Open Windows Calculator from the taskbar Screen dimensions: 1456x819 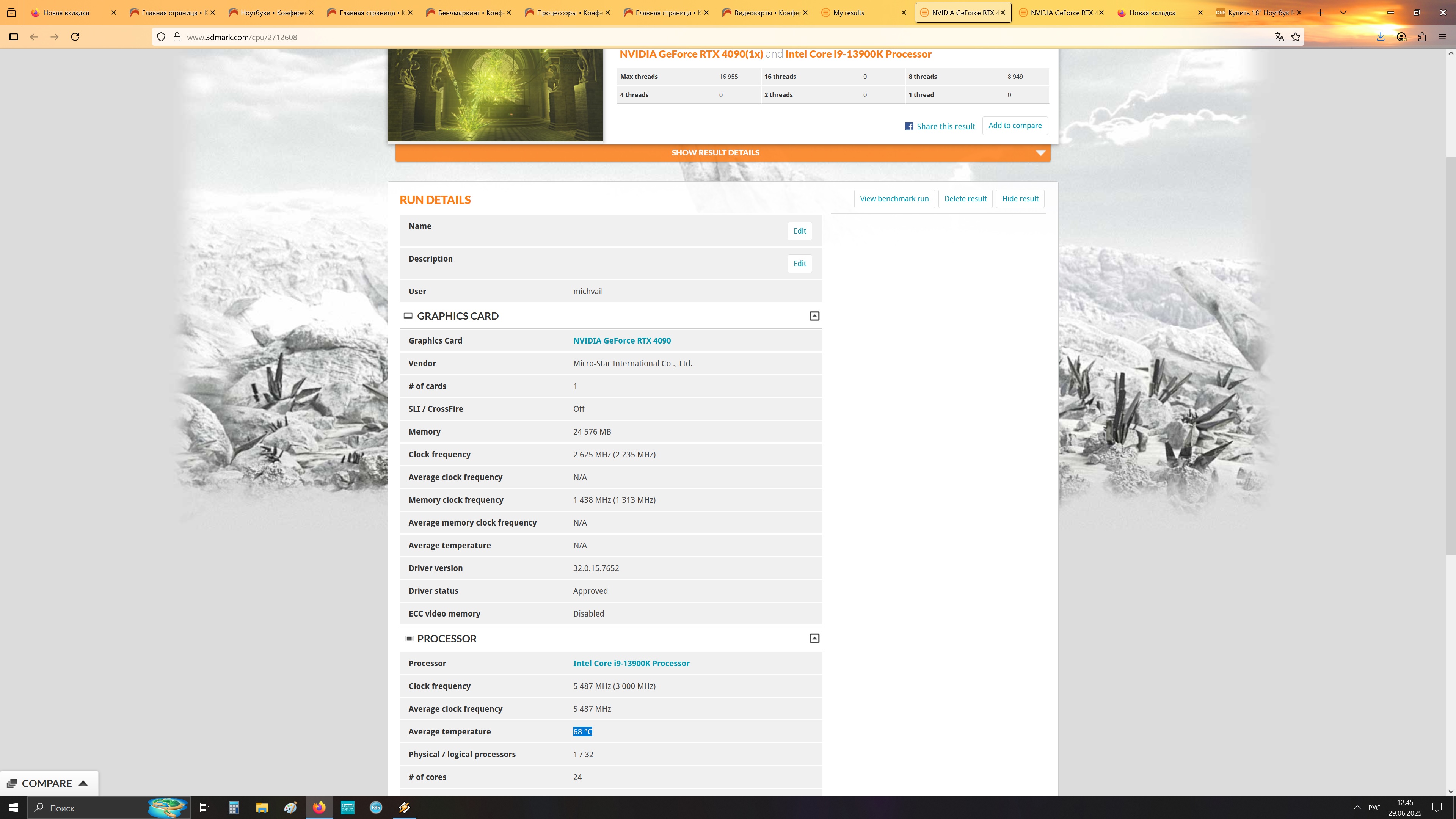234,807
